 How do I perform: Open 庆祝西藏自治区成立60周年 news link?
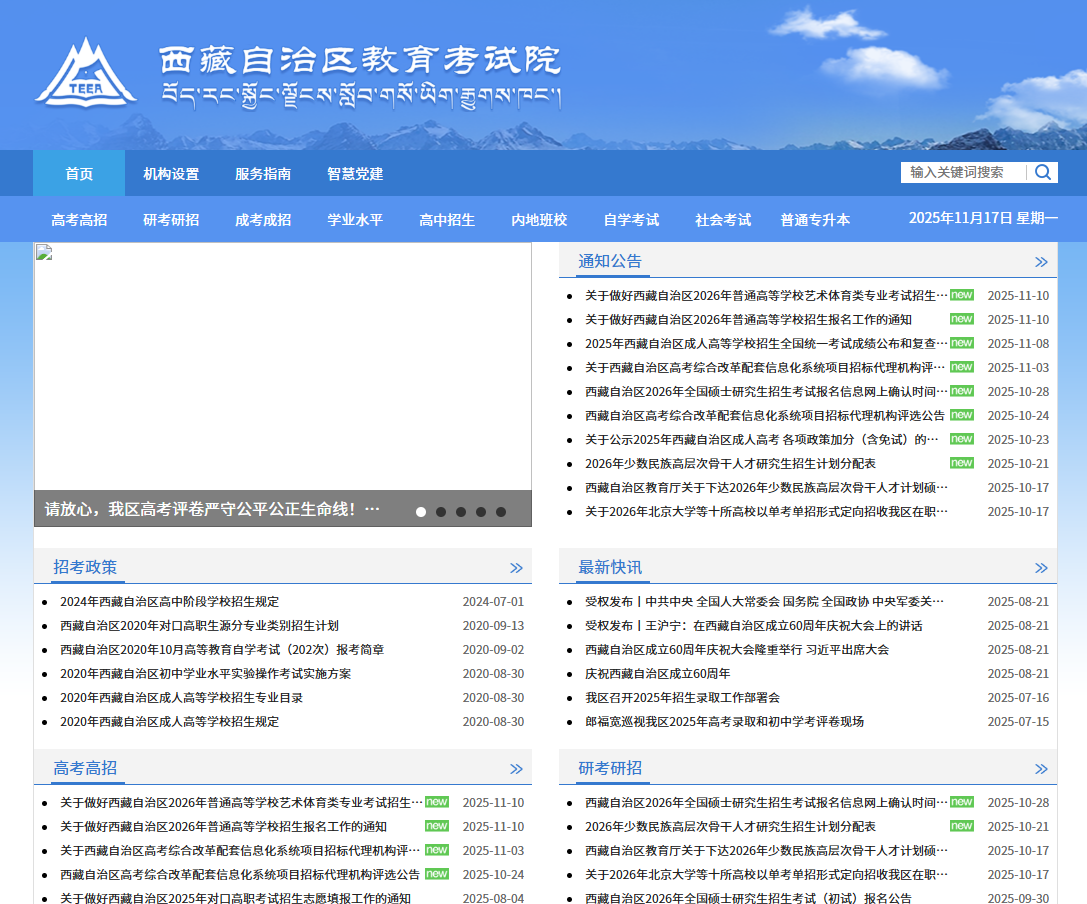(657, 674)
